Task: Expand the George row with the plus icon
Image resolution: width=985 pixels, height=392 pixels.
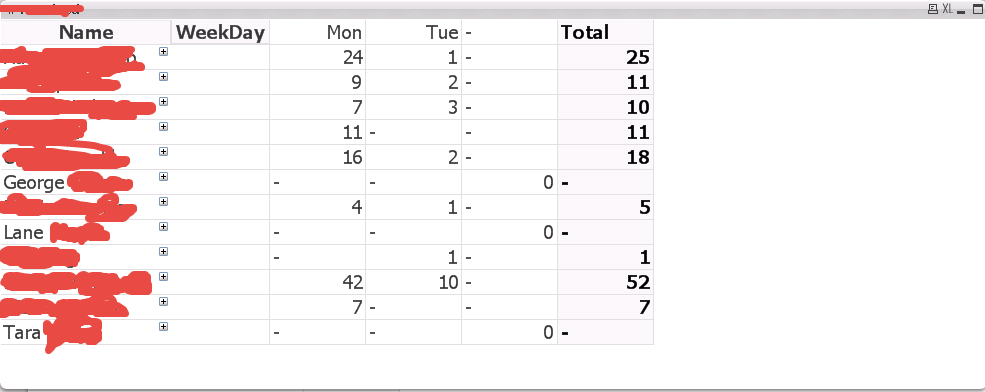Action: [163, 177]
